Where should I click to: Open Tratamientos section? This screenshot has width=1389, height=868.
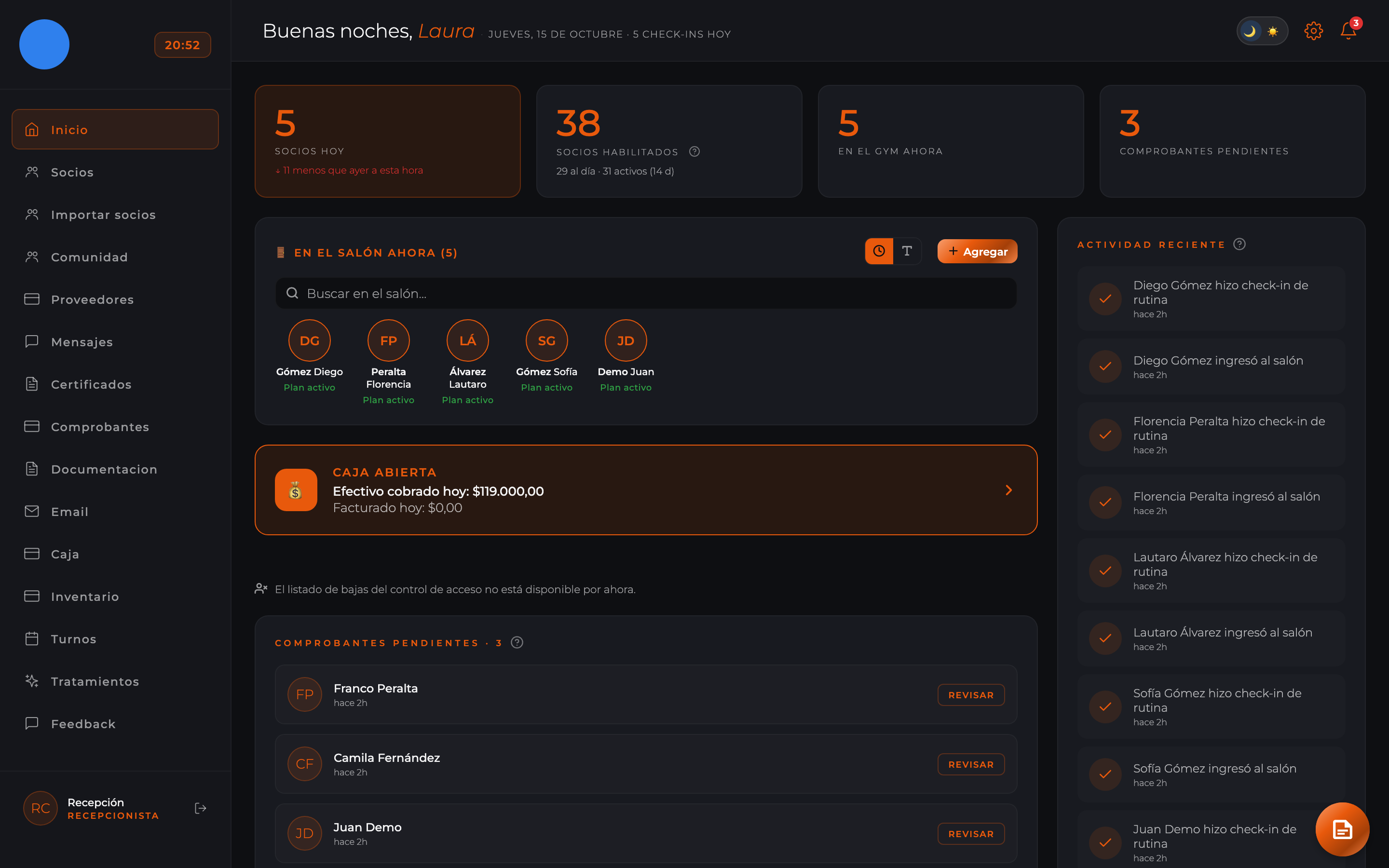tap(115, 681)
